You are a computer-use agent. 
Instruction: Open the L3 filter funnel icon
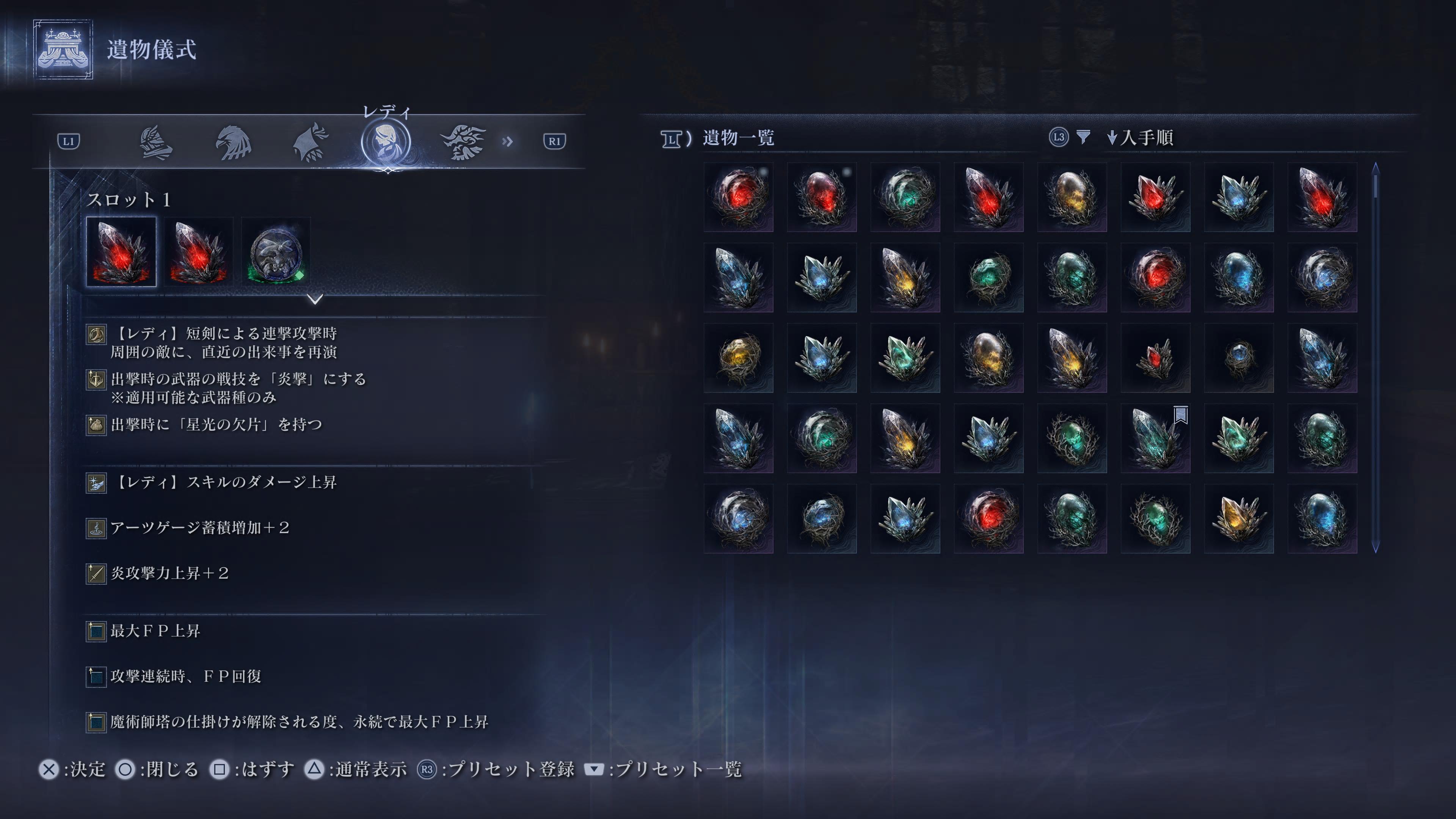coord(1083,137)
